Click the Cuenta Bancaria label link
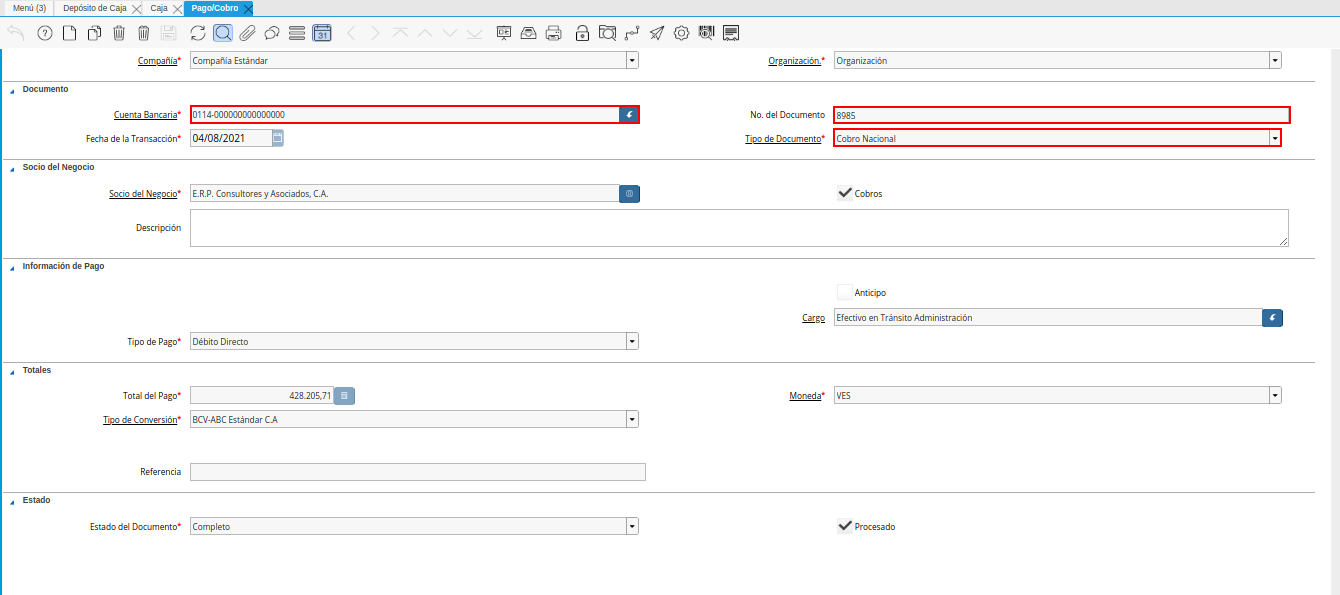This screenshot has height=595, width=1340. point(145,115)
